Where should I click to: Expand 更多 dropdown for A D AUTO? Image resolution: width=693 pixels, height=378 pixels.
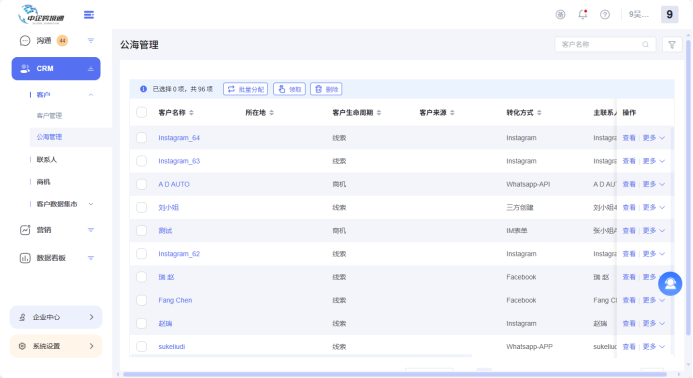click(x=654, y=184)
